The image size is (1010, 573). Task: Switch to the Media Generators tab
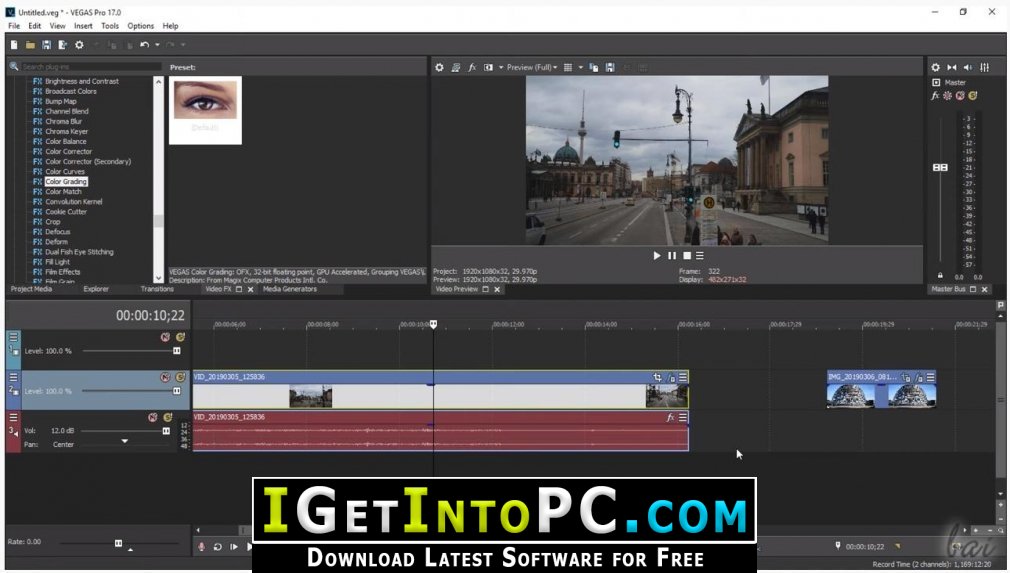pos(290,289)
